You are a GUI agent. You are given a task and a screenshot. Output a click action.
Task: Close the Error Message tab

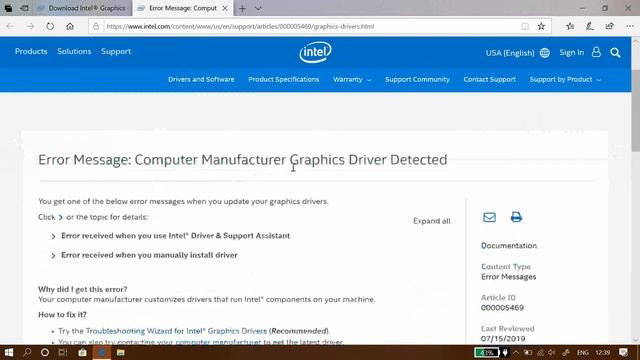225,8
